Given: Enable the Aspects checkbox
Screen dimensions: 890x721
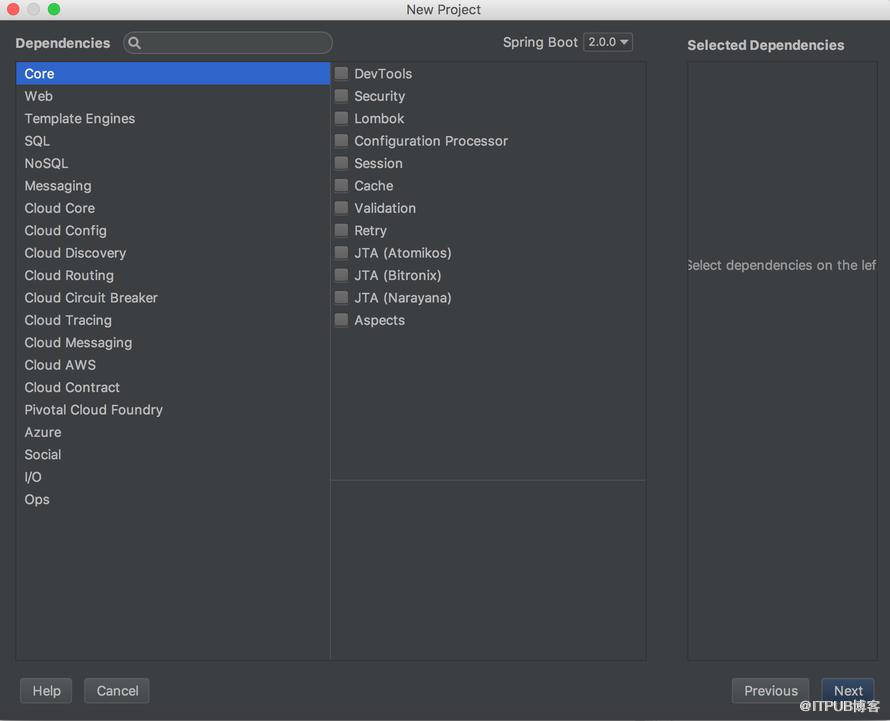Looking at the screenshot, I should [341, 320].
